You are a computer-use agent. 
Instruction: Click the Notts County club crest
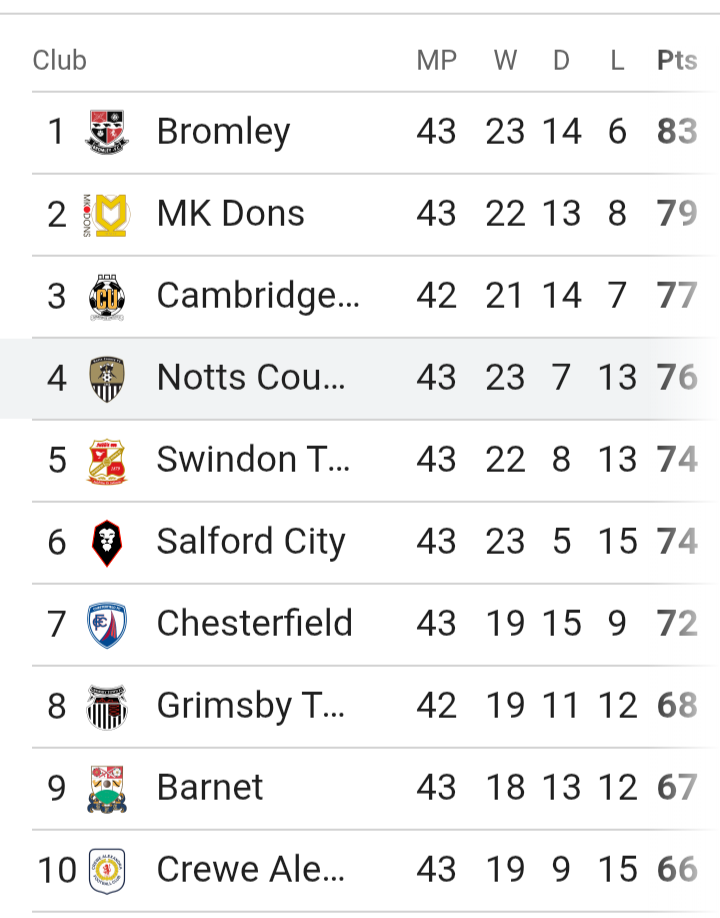[x=107, y=377]
